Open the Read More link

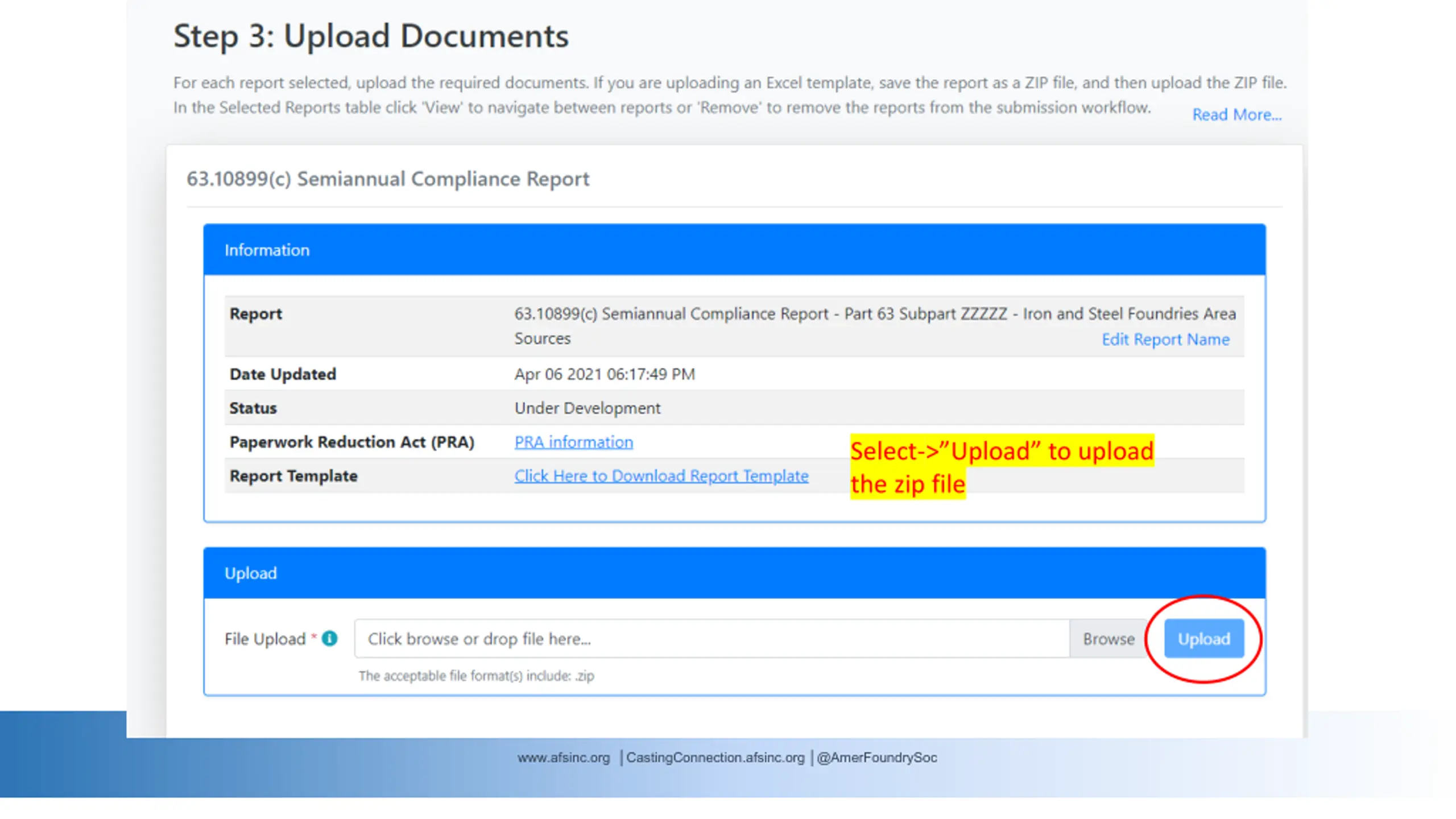pyautogui.click(x=1236, y=115)
